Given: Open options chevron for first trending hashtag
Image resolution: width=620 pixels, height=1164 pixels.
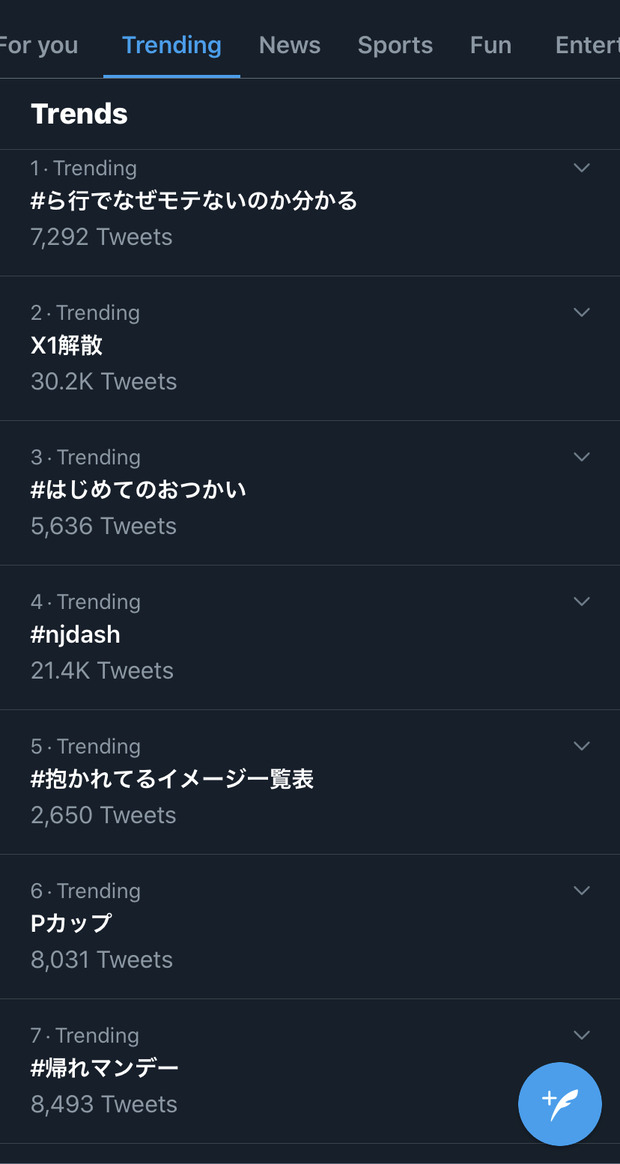Looking at the screenshot, I should point(581,168).
